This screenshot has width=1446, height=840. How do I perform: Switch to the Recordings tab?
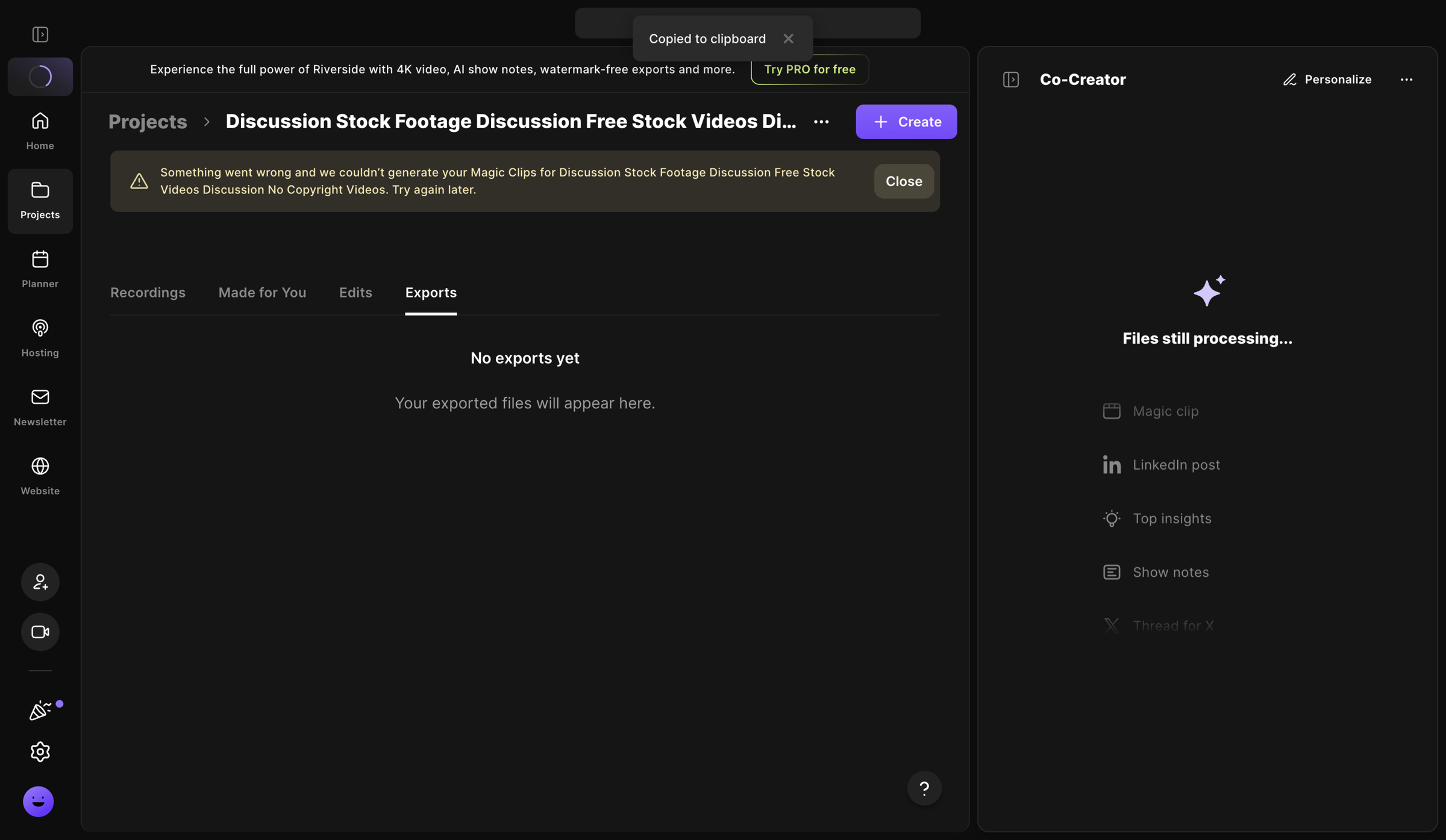click(x=148, y=293)
